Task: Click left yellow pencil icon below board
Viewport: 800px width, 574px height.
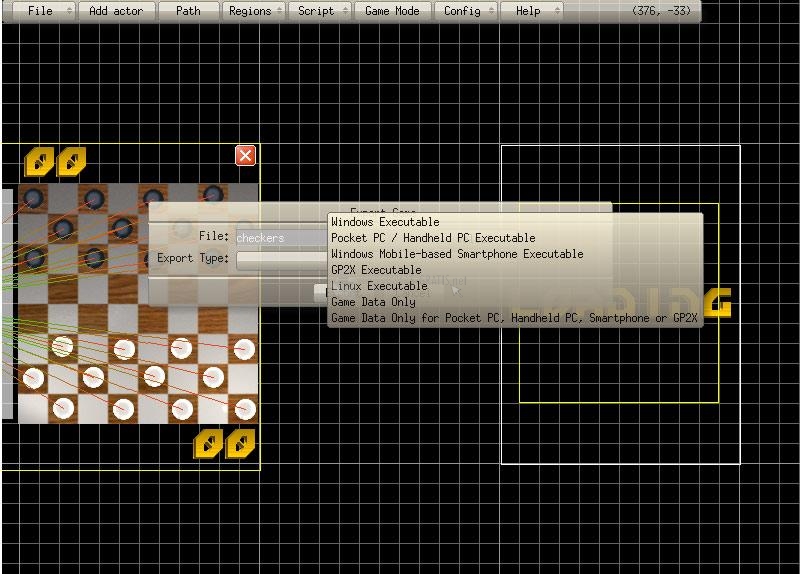Action: pos(209,443)
